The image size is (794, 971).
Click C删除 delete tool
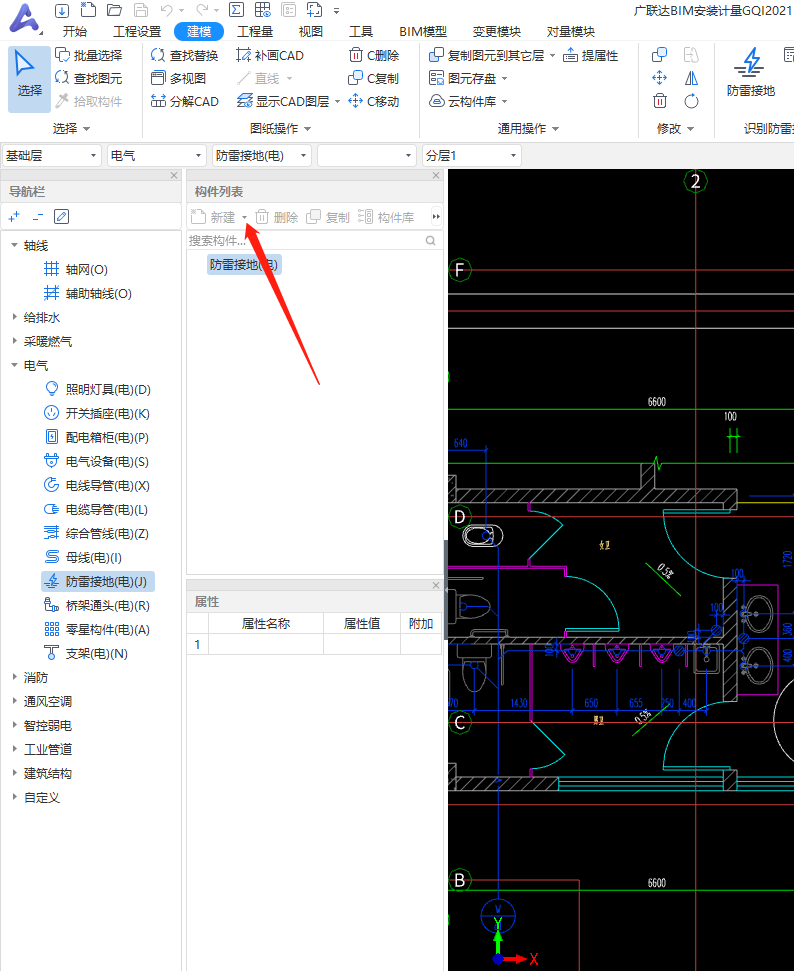tap(373, 55)
